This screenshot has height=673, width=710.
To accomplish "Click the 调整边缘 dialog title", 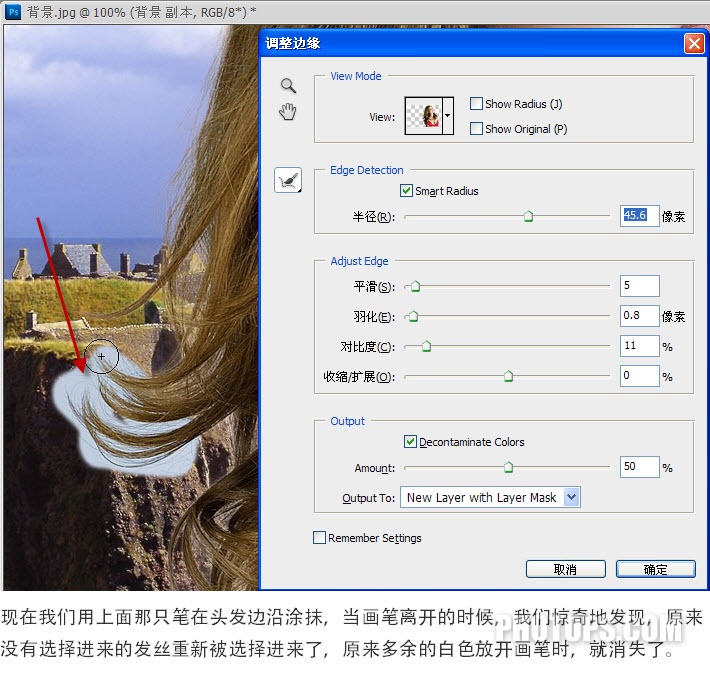I will 293,43.
